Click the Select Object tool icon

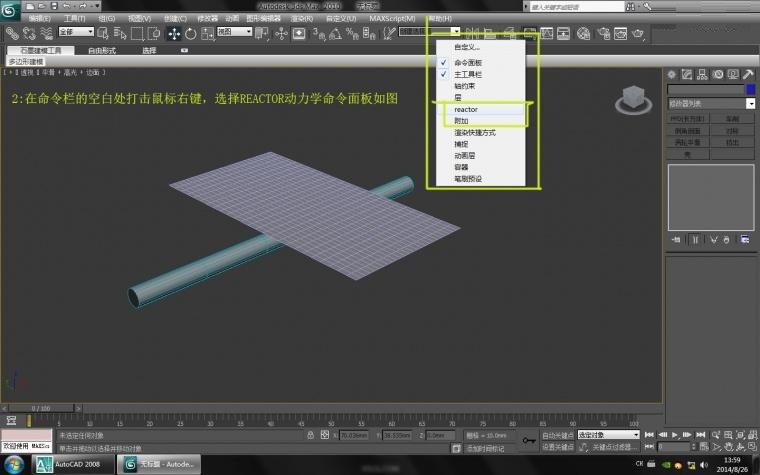coord(103,33)
